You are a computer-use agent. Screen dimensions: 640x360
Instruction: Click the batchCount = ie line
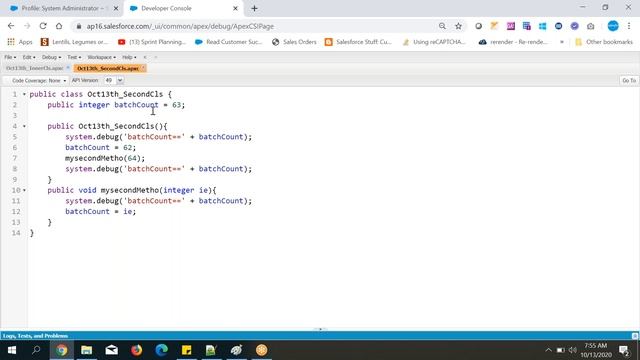point(100,211)
